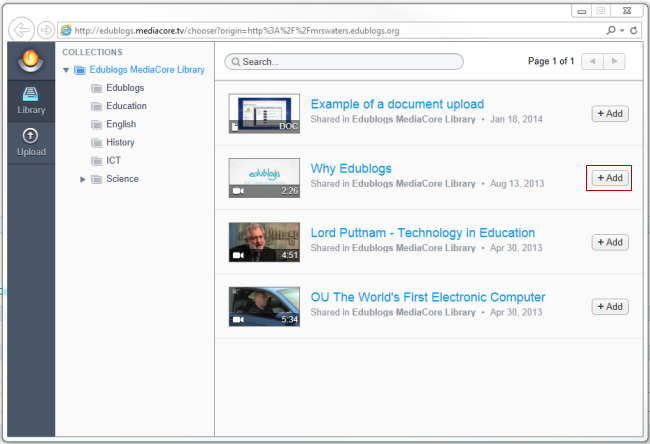Select the Edublogs folder in collections
Screen dimensions: 650x444
[x=125, y=88]
